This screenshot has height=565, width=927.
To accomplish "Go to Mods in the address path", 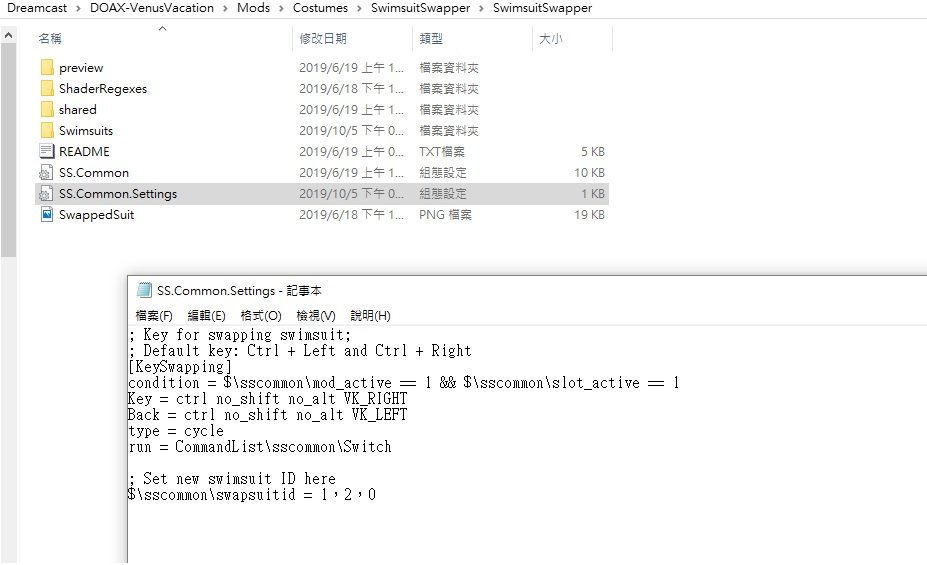I will pyautogui.click(x=253, y=8).
